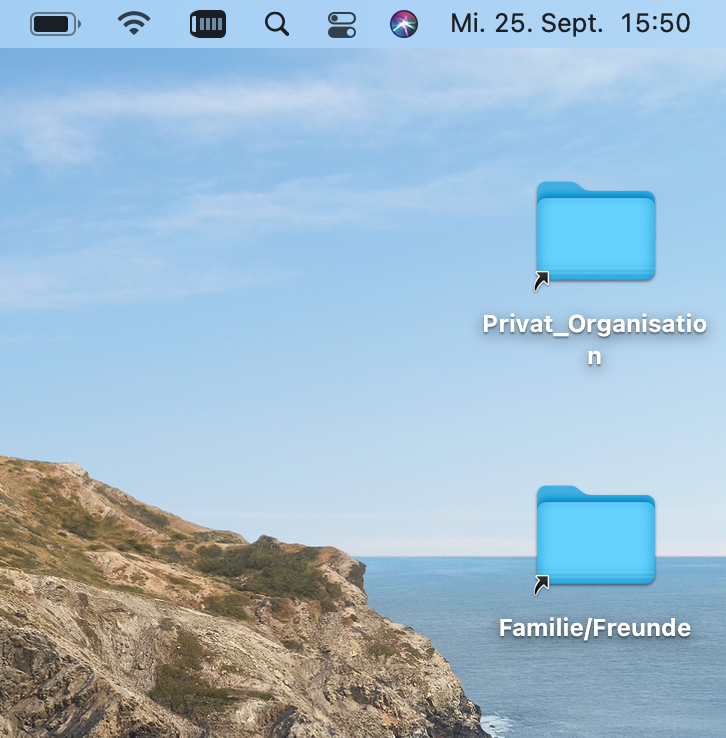The width and height of the screenshot is (726, 738).
Task: Activate Siri from the menu bar
Action: tap(404, 24)
